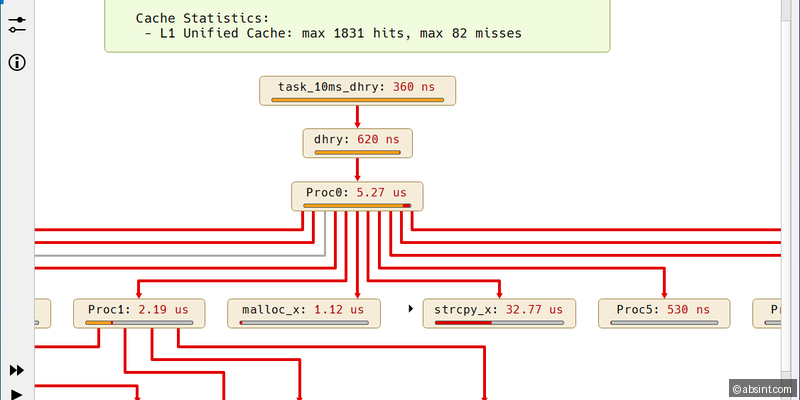Click the Cache Statistics info box
The image size is (800, 400).
[x=357, y=26]
